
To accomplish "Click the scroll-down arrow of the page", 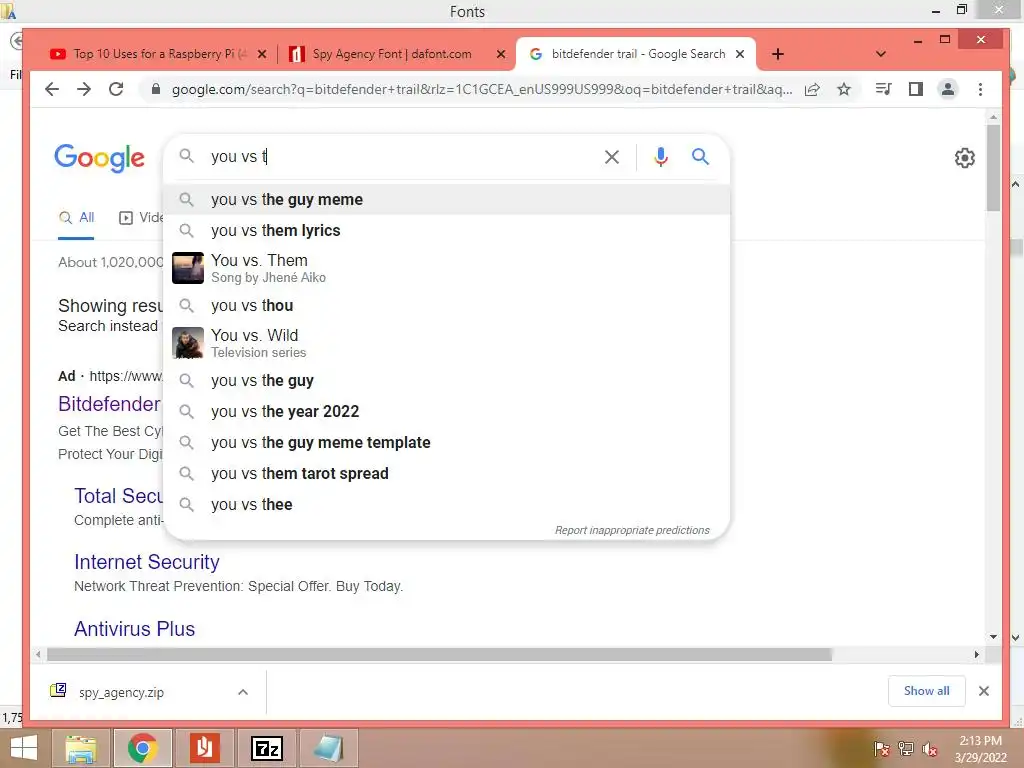I will click(x=993, y=637).
